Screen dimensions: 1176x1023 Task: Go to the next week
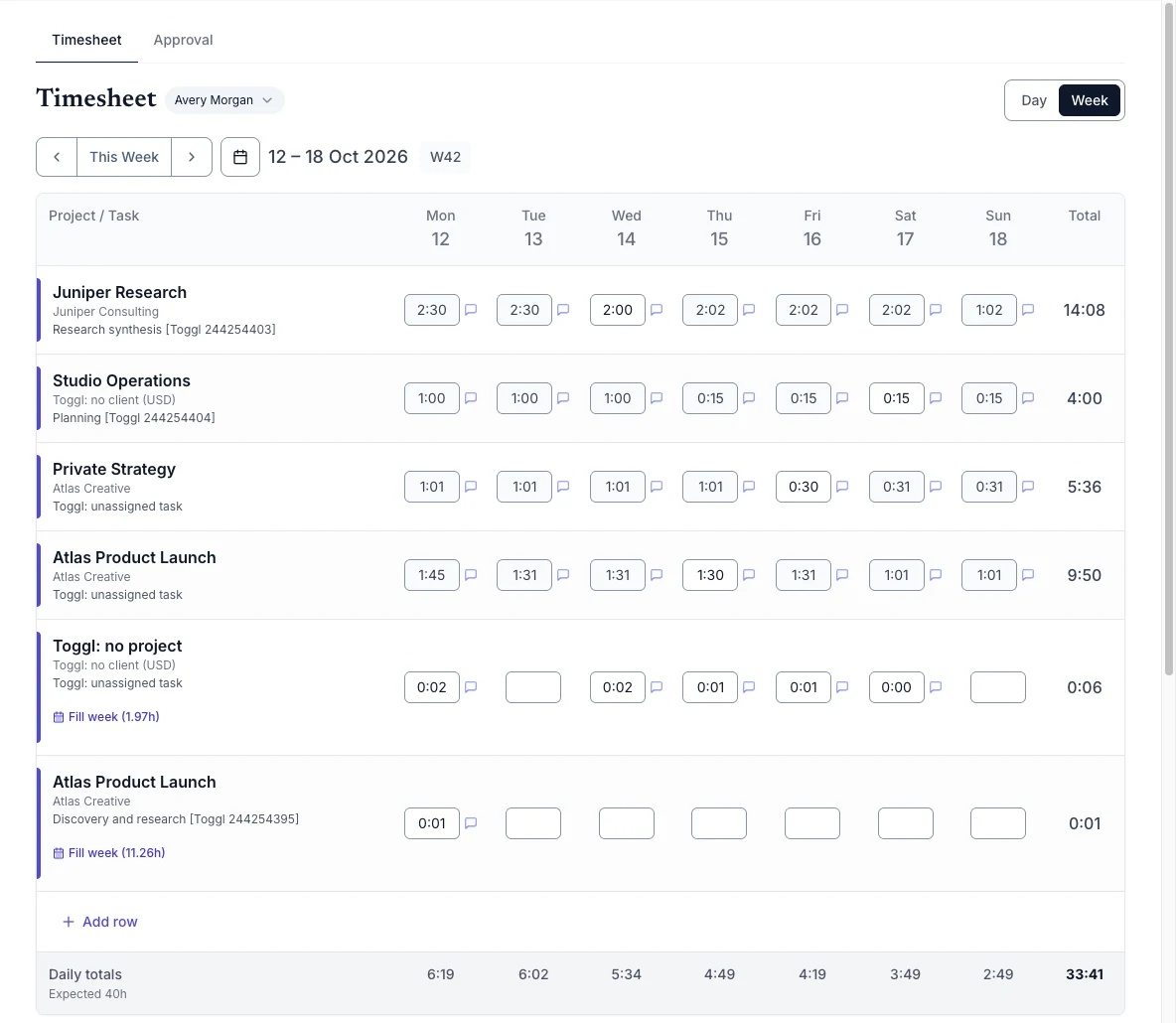click(x=192, y=157)
